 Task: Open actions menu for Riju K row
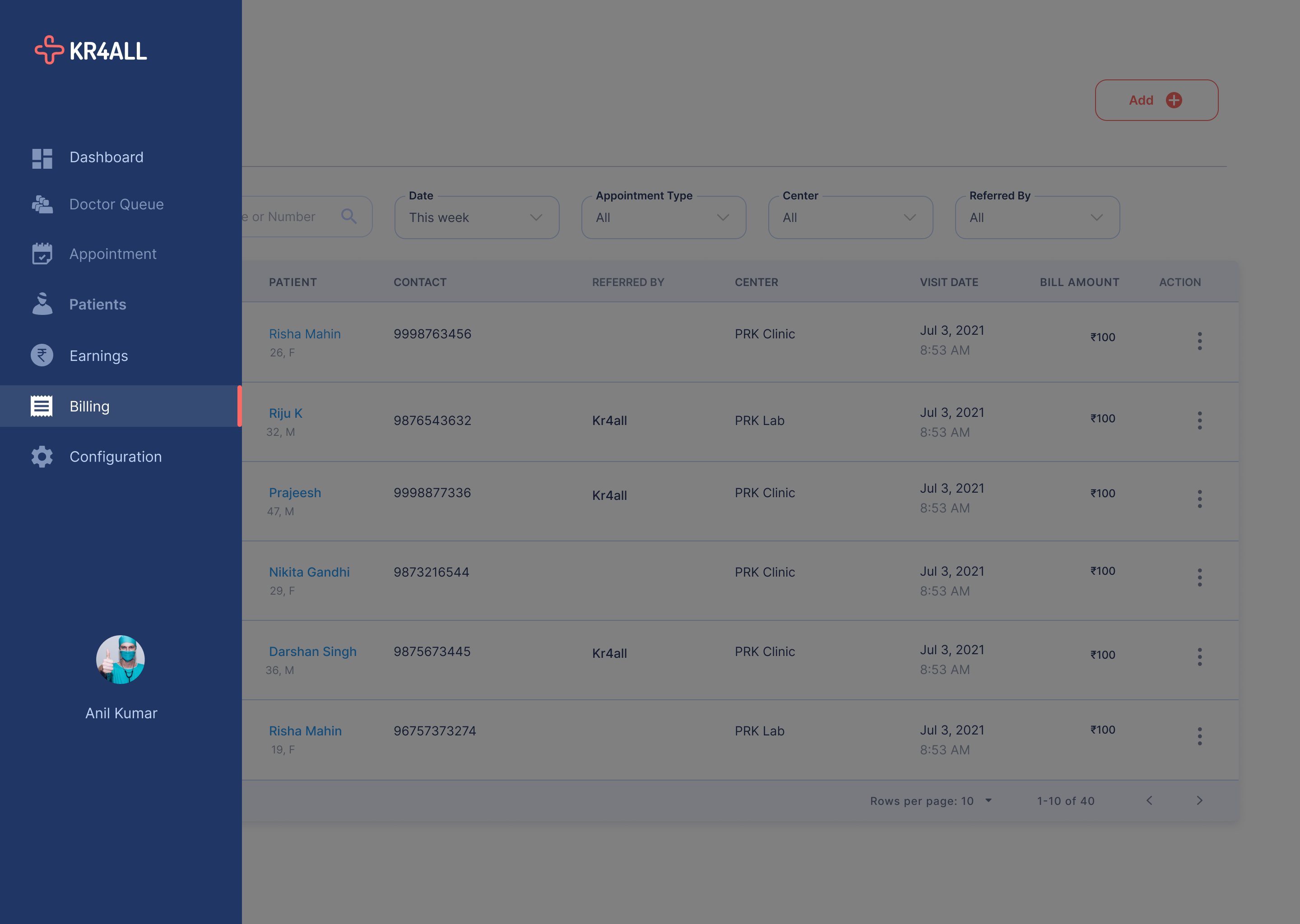tap(1200, 420)
